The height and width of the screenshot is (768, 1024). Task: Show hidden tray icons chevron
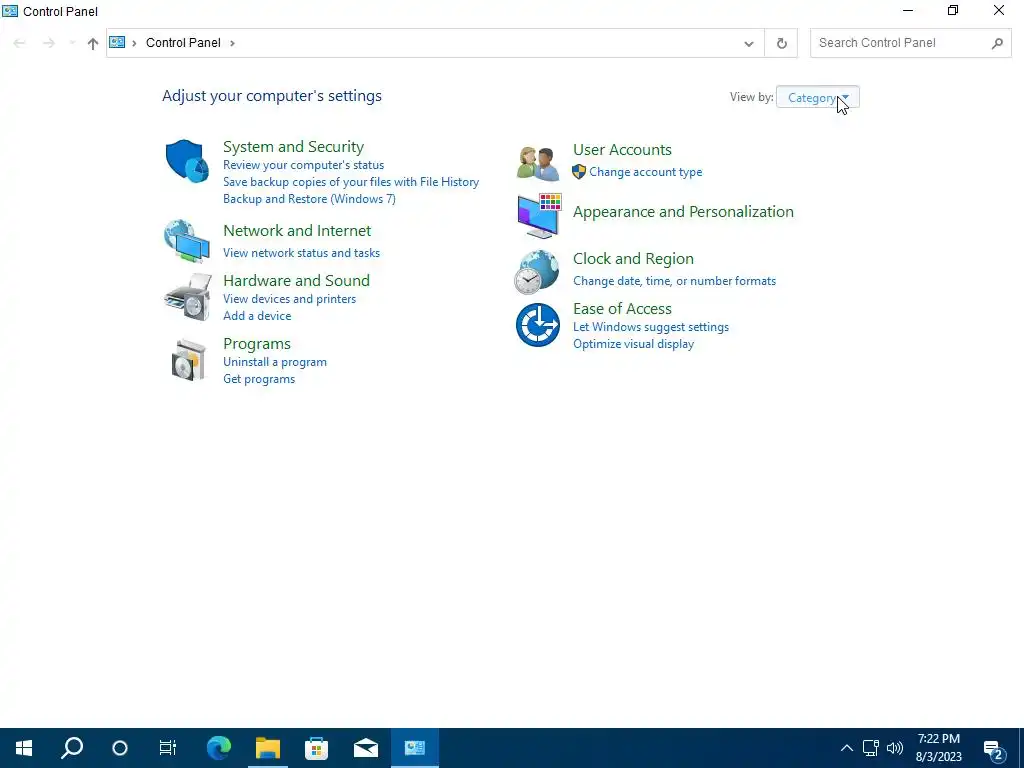(x=846, y=748)
